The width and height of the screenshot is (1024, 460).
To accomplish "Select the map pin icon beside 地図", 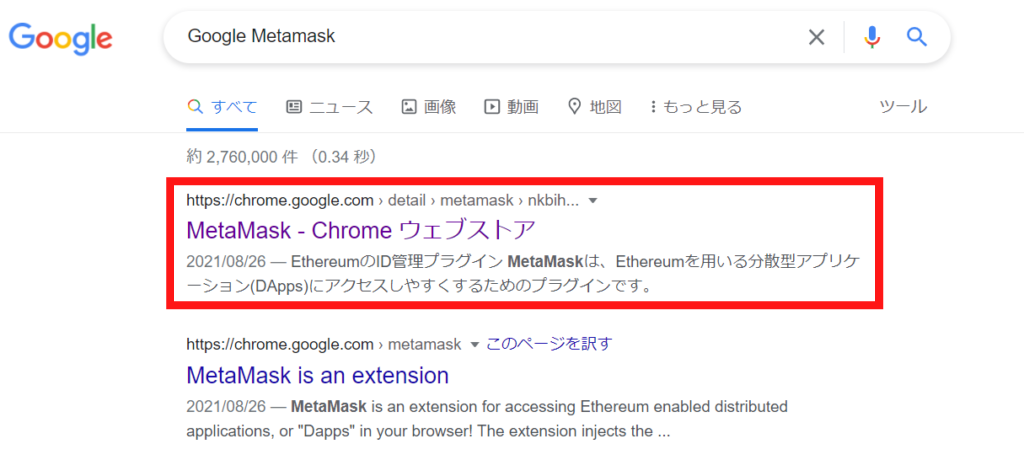I will pyautogui.click(x=575, y=107).
